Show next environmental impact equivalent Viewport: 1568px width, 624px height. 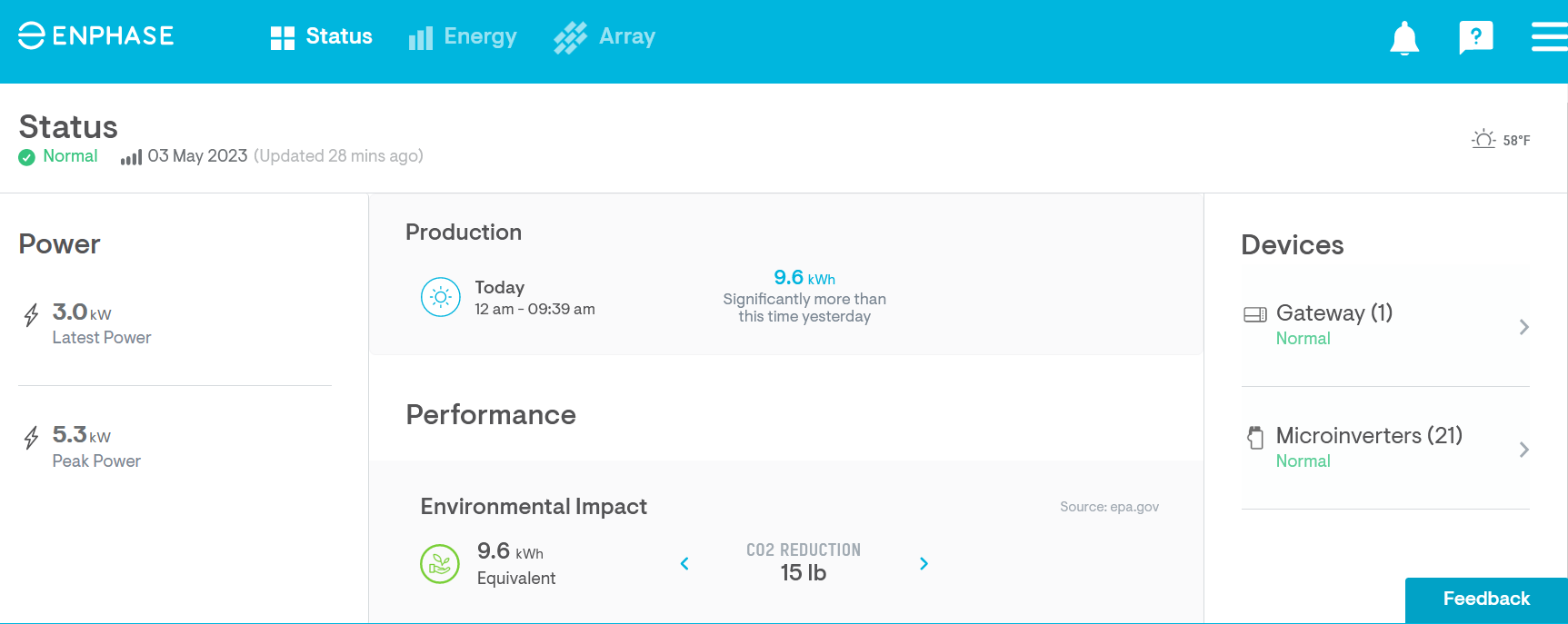(x=924, y=564)
